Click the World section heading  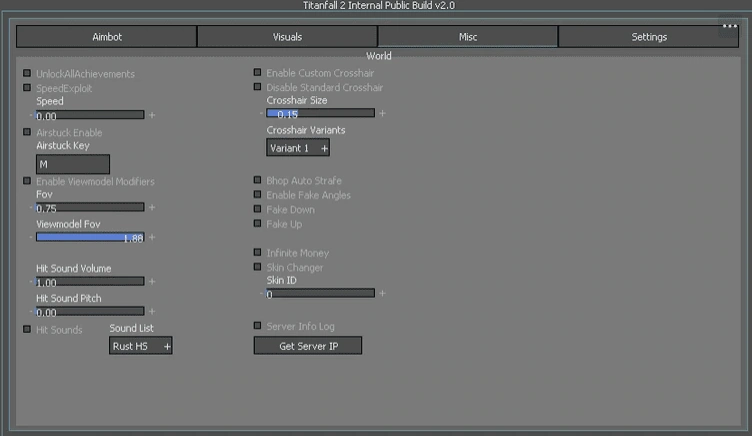coord(379,56)
